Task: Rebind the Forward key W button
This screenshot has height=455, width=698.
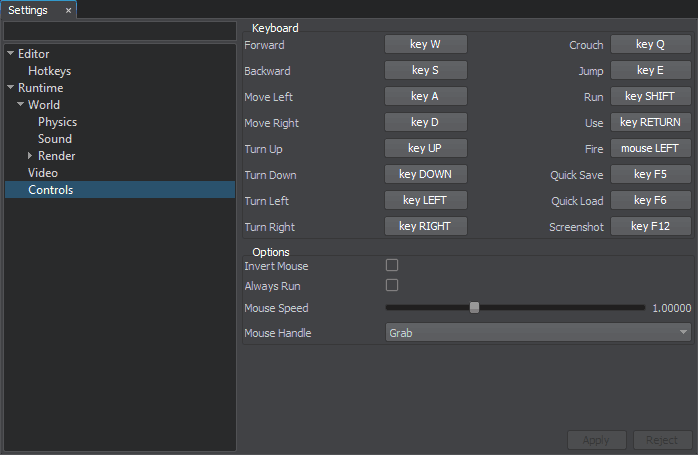Action: point(425,45)
